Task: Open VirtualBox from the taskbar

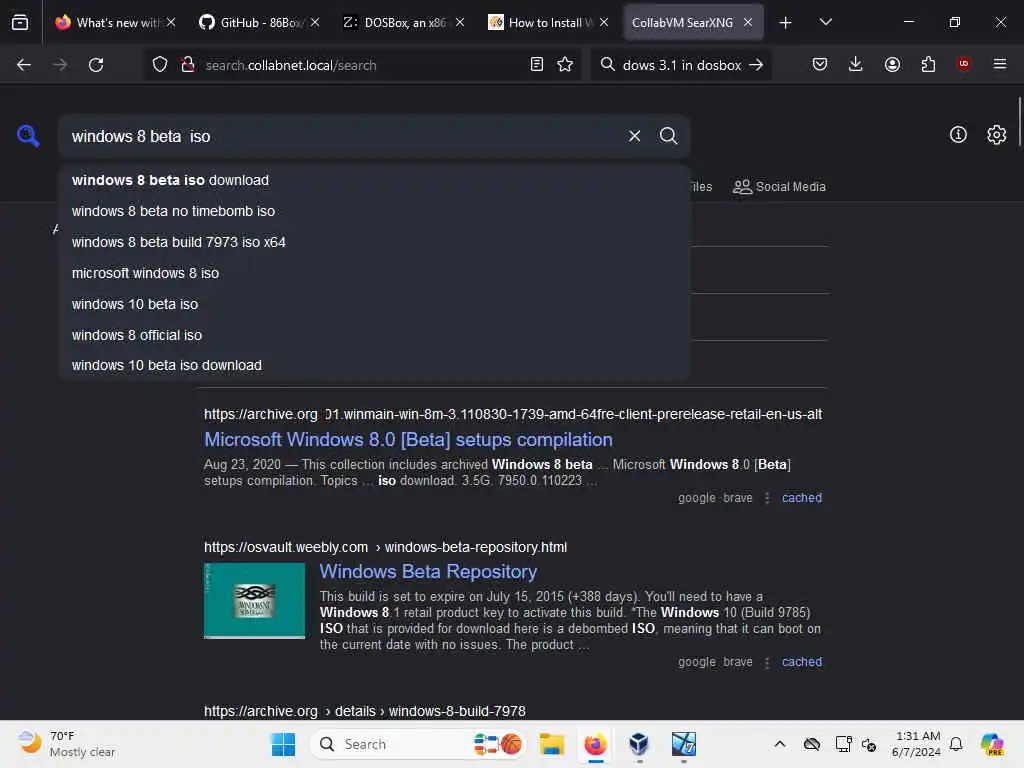Action: coord(639,744)
